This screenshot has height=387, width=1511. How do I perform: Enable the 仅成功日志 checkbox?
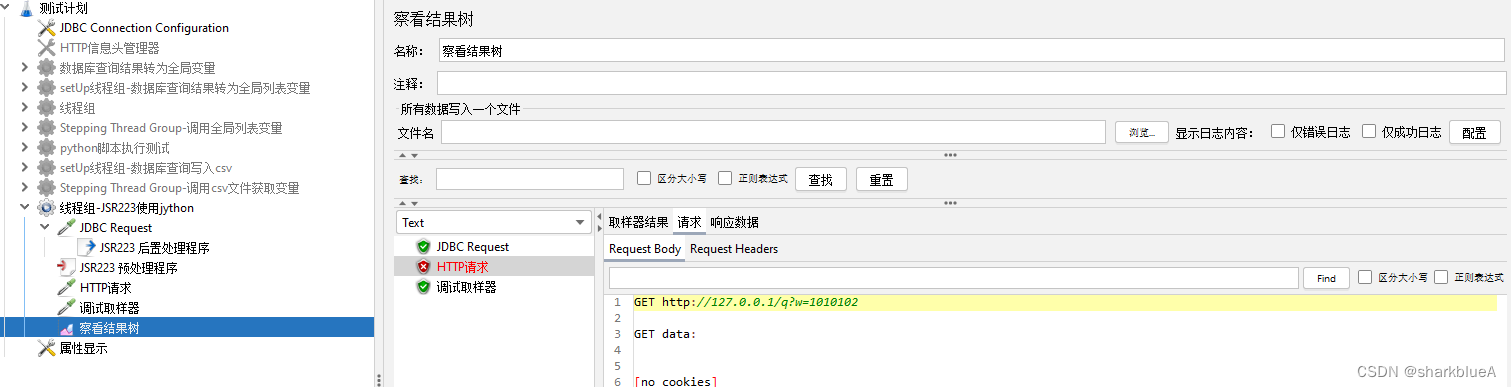(1369, 131)
